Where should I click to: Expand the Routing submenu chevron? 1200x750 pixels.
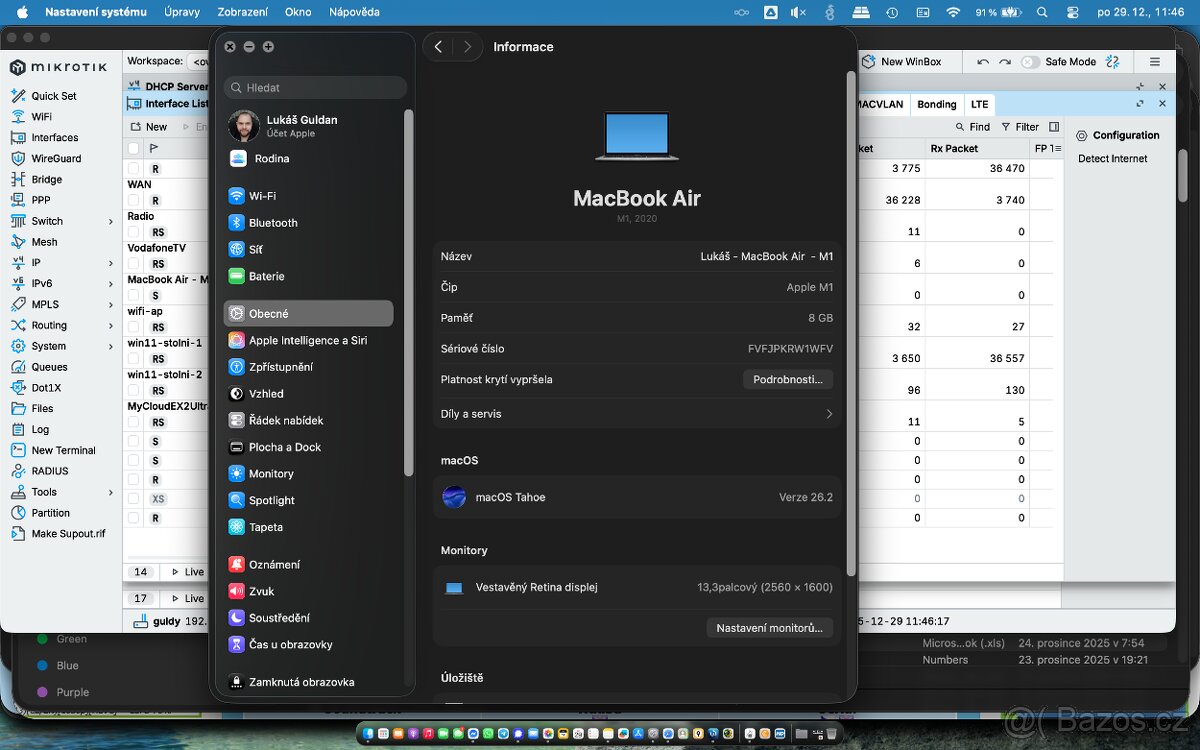(x=111, y=325)
